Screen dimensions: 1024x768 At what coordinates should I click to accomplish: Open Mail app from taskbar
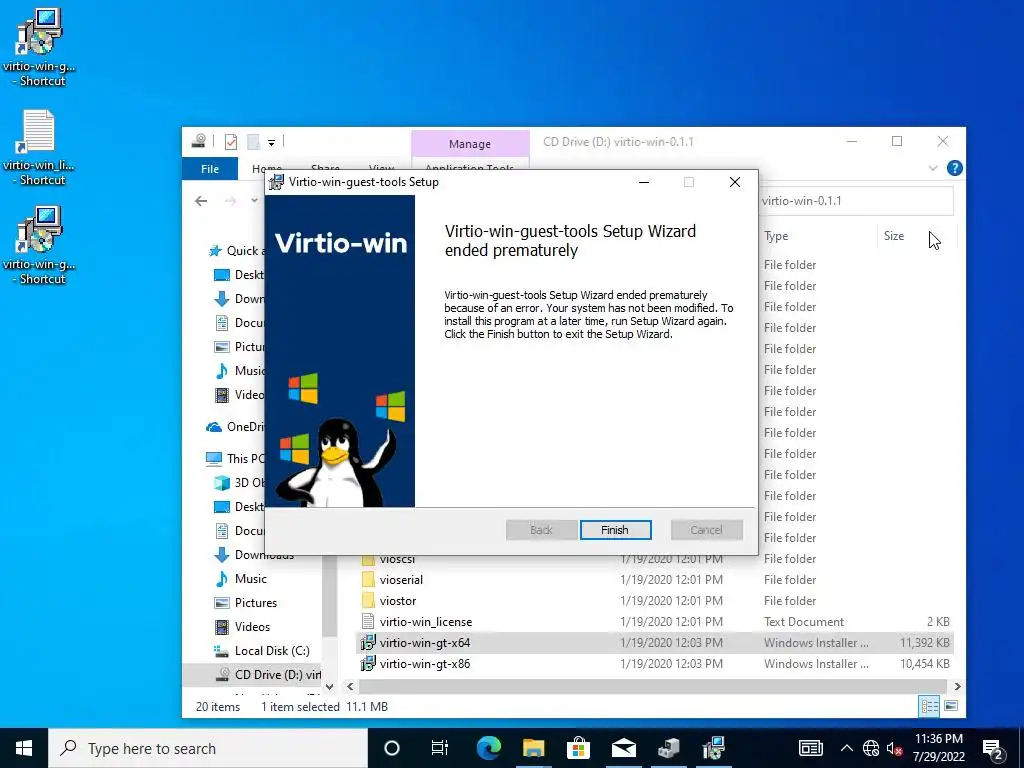(x=624, y=748)
